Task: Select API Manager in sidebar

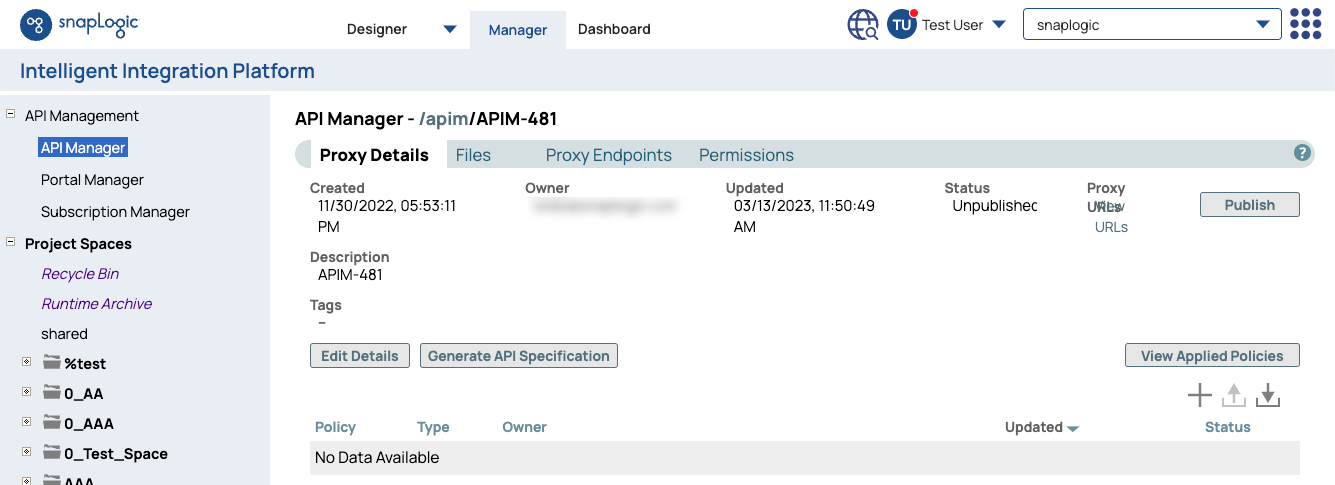Action: point(83,147)
